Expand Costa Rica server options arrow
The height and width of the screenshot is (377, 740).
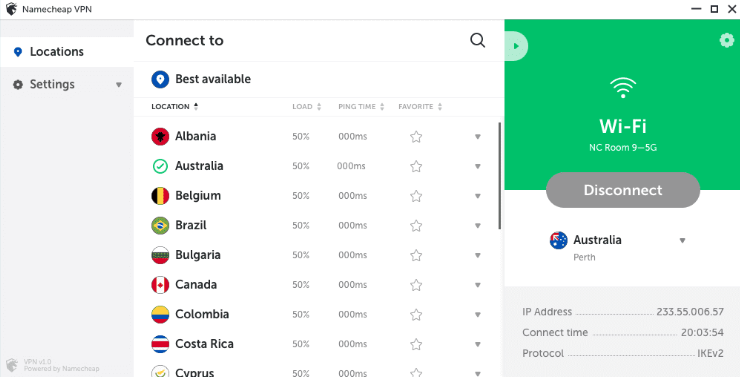478,344
